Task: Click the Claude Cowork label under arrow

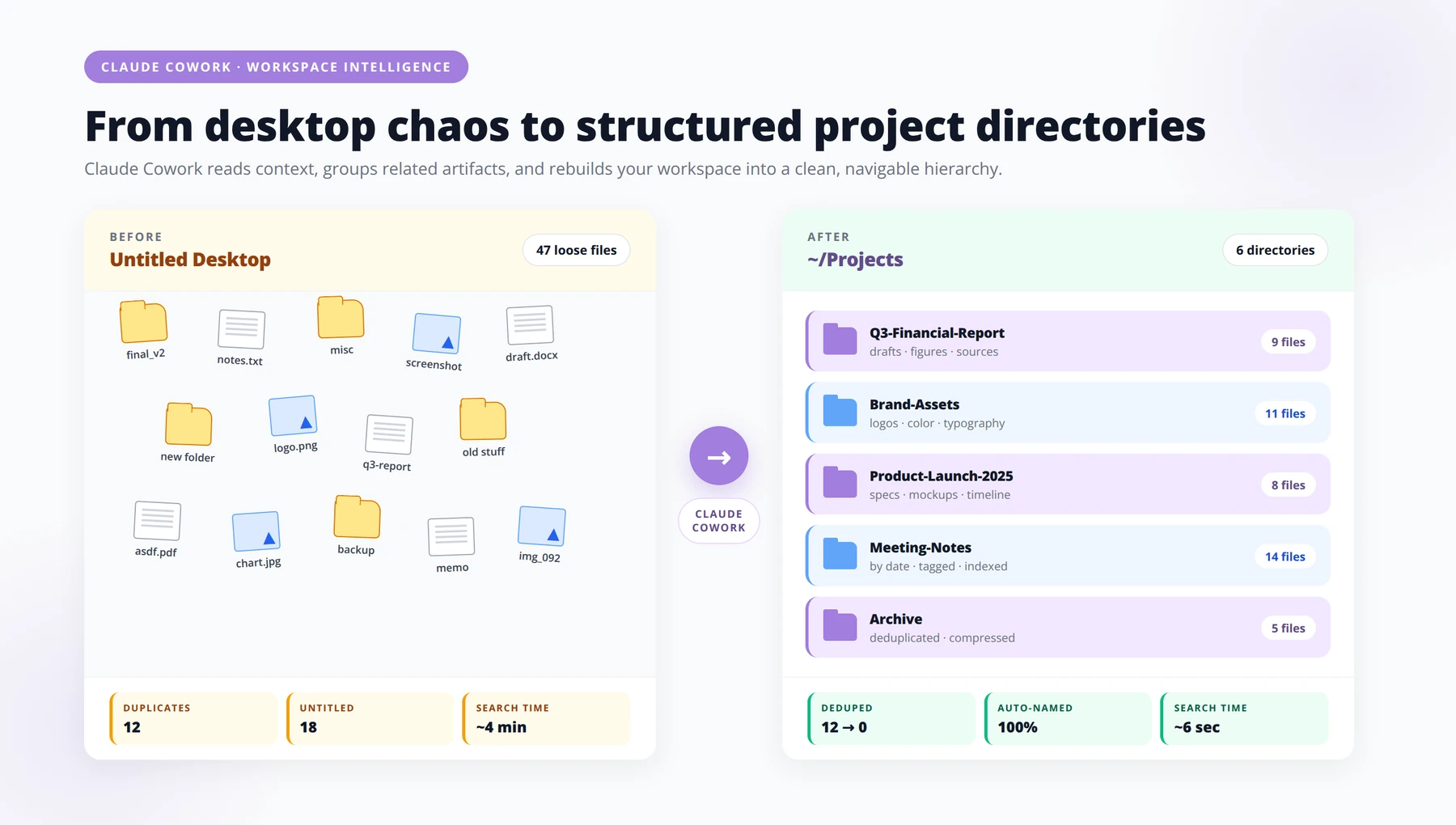Action: [718, 521]
